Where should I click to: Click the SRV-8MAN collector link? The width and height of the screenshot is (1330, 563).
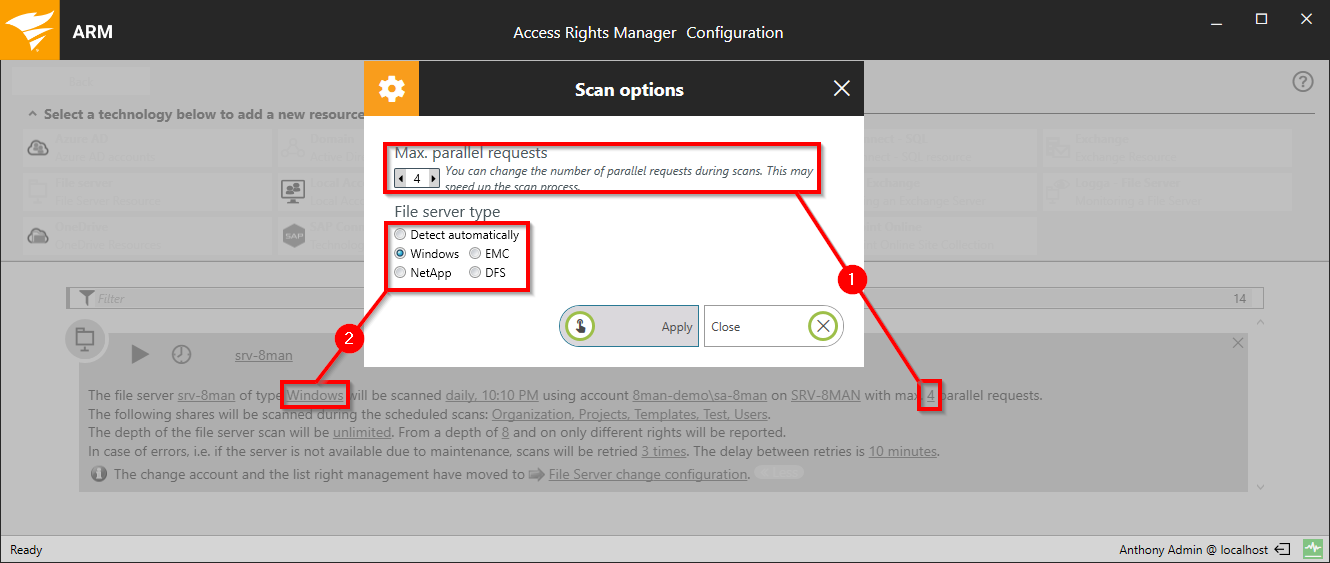pos(825,395)
